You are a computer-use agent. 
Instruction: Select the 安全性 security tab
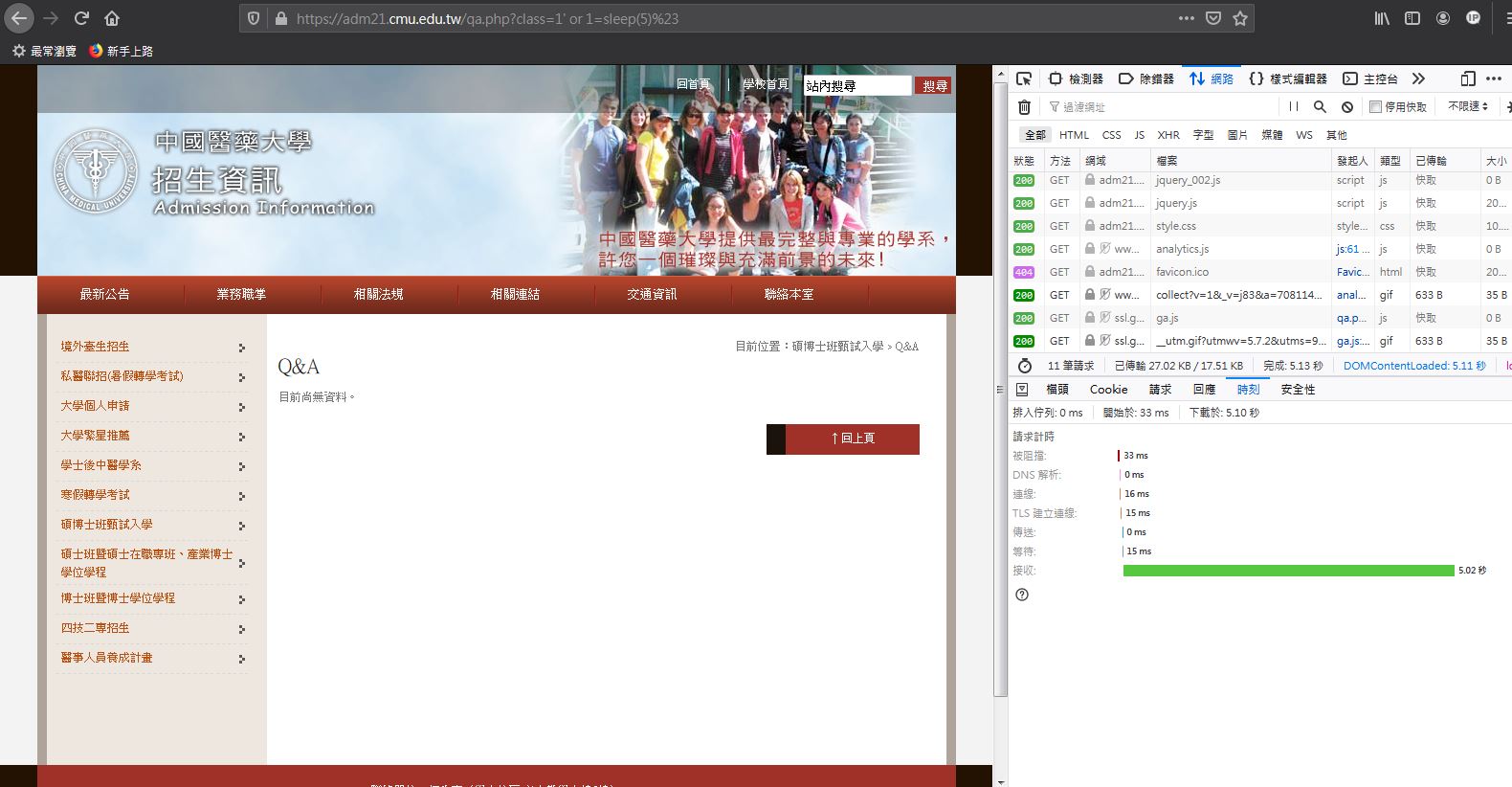point(1298,390)
